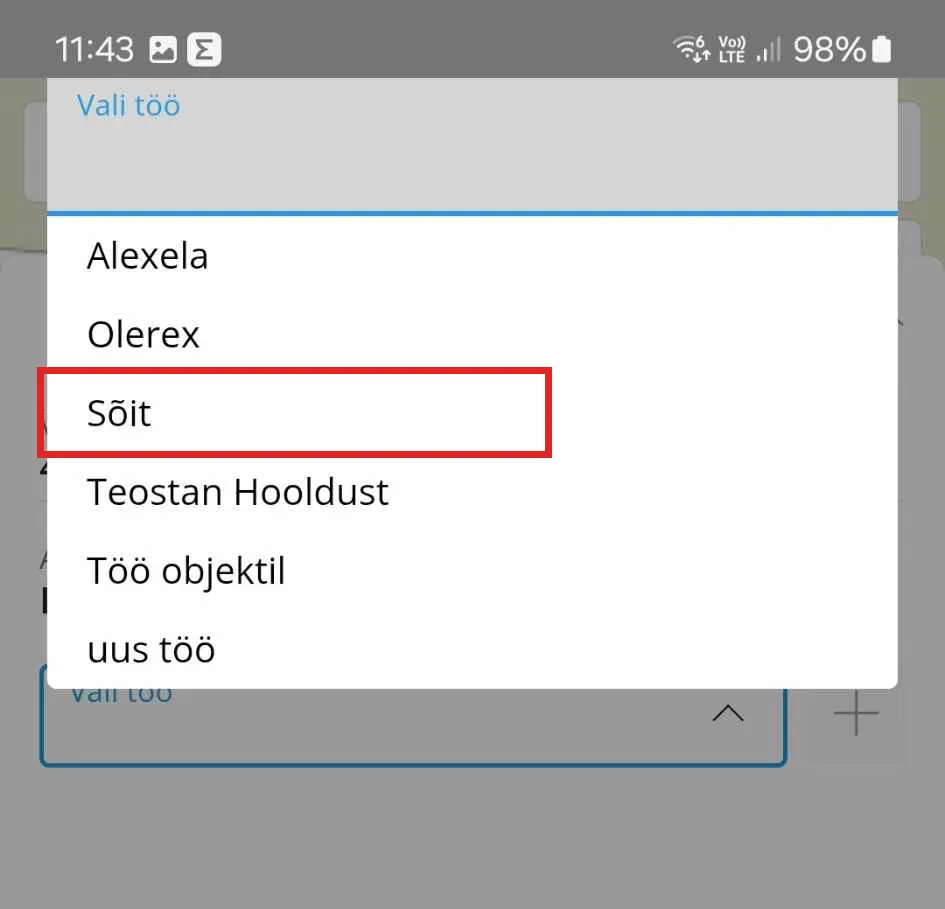Viewport: 945px width, 909px height.
Task: Select the highlighted Sõit option
Action: 120,413
